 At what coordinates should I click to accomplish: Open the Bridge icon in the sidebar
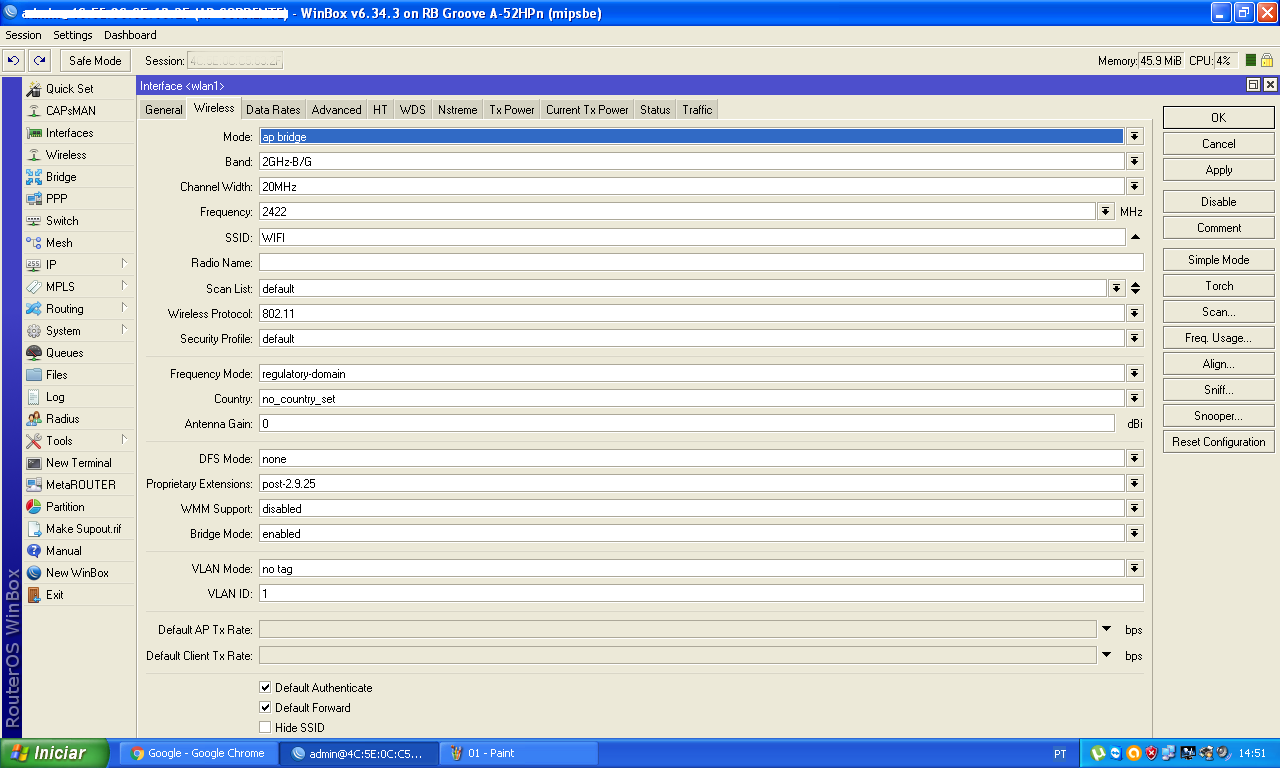[35, 177]
